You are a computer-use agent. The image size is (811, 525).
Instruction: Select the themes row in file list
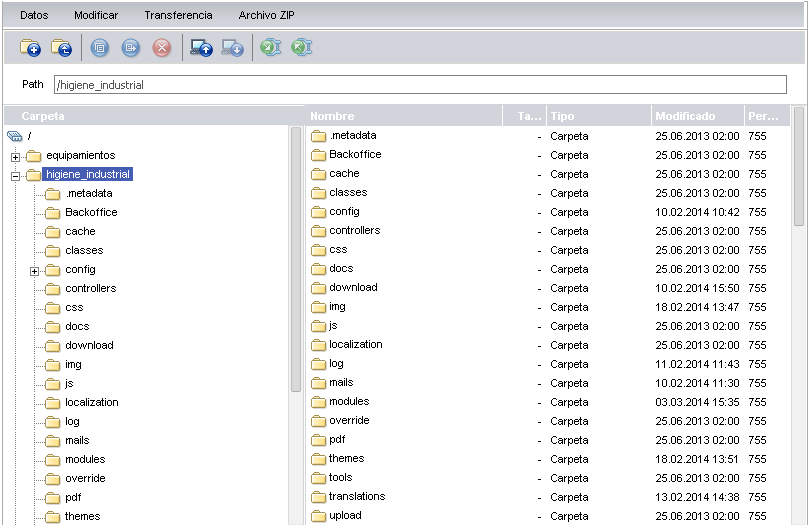click(548, 459)
